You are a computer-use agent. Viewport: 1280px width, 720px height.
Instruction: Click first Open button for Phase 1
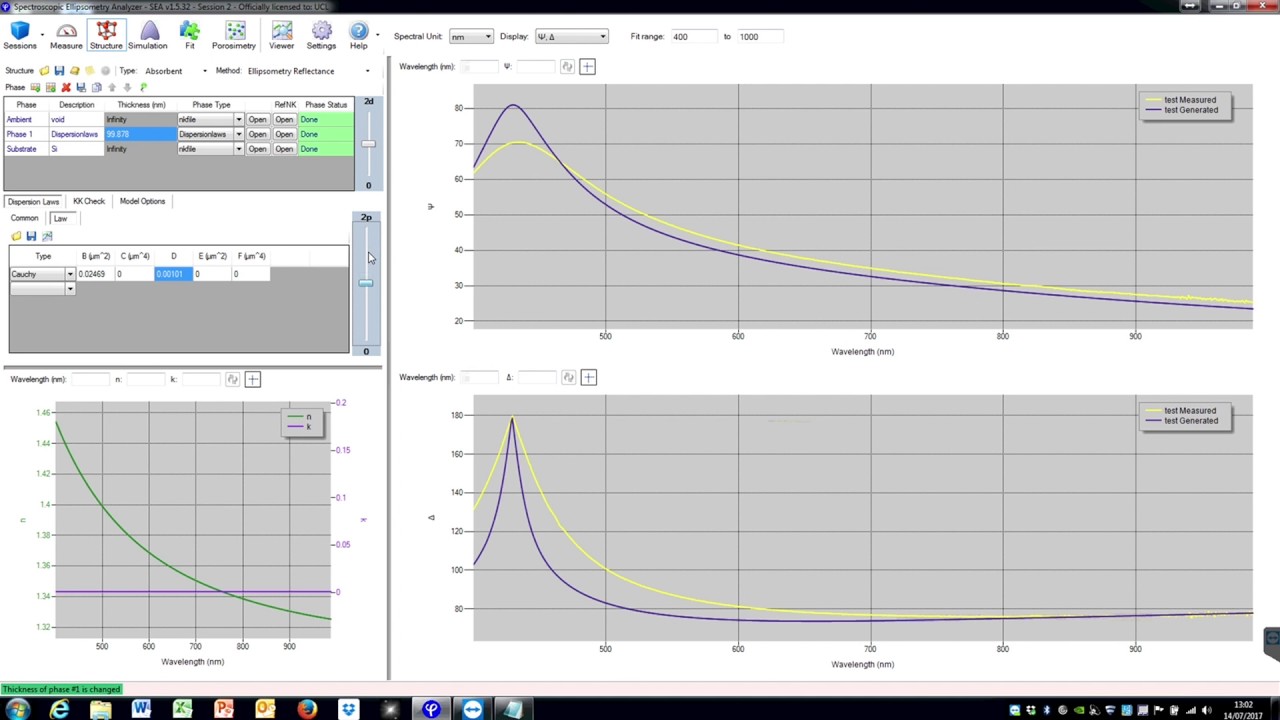pyautogui.click(x=257, y=134)
